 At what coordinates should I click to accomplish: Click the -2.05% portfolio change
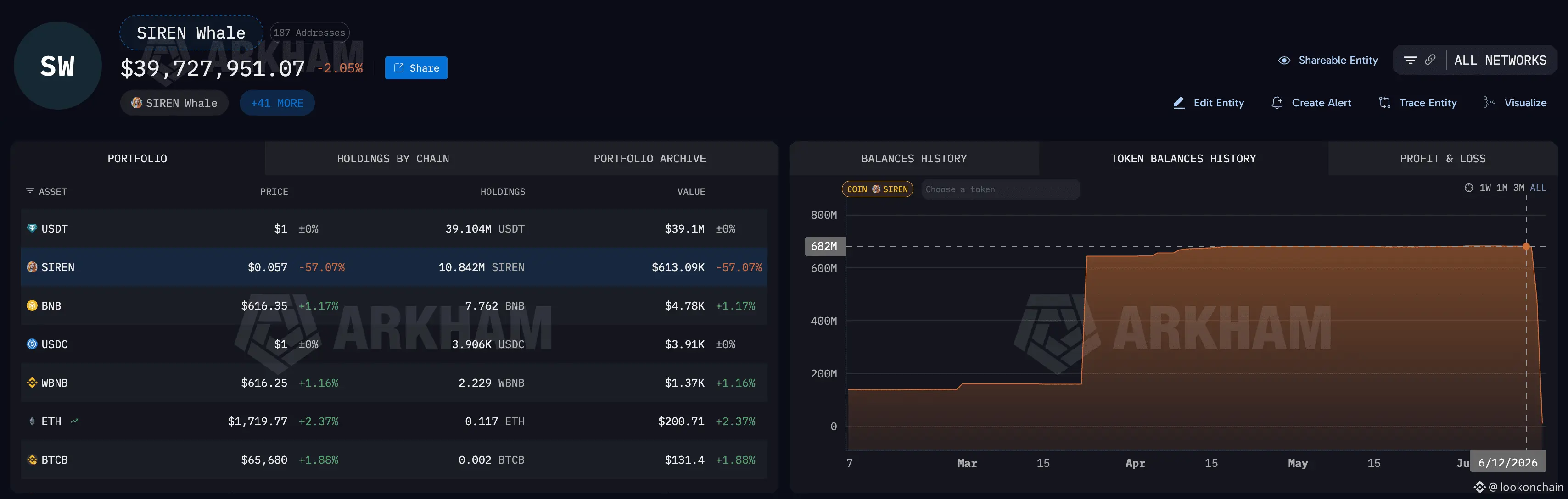click(x=340, y=68)
